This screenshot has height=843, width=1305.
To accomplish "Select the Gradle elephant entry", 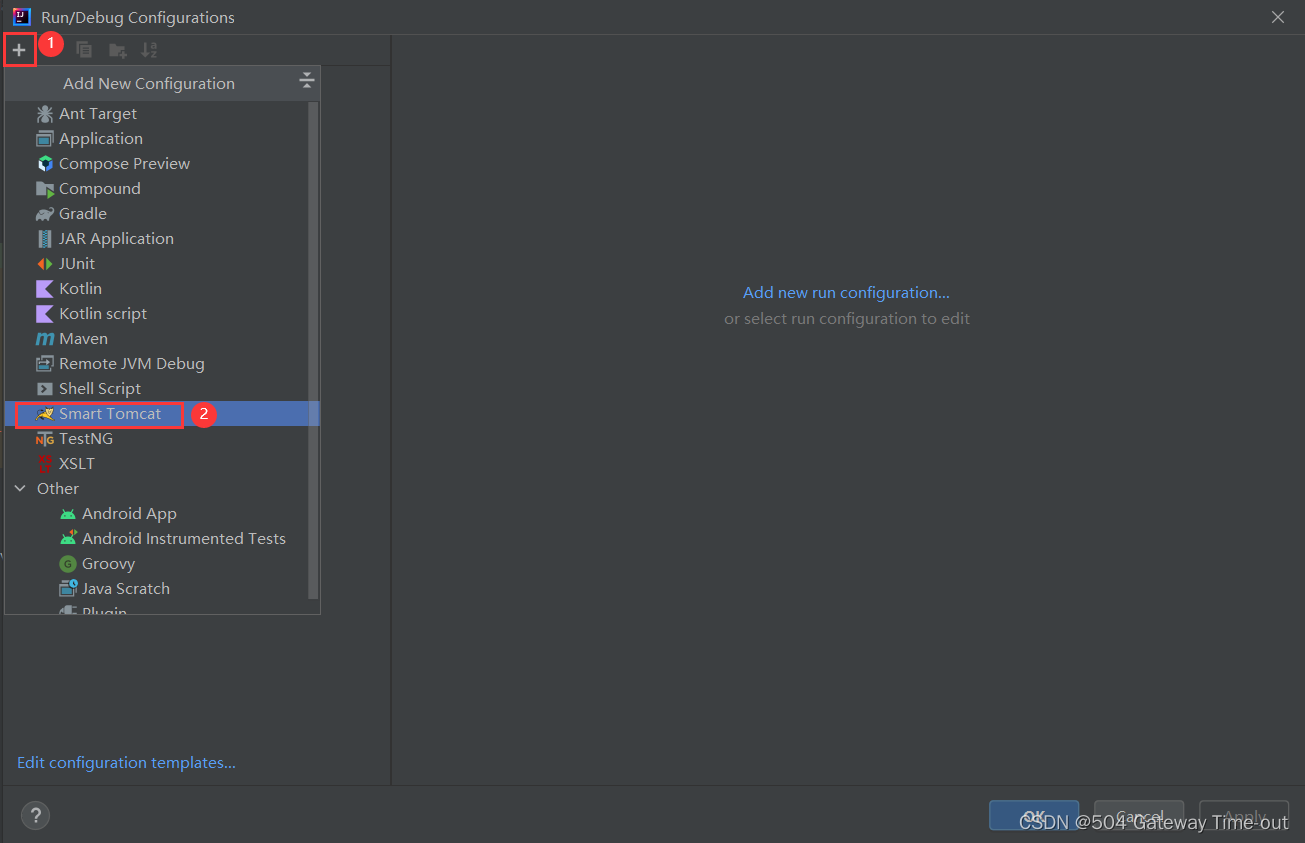I will [x=82, y=214].
